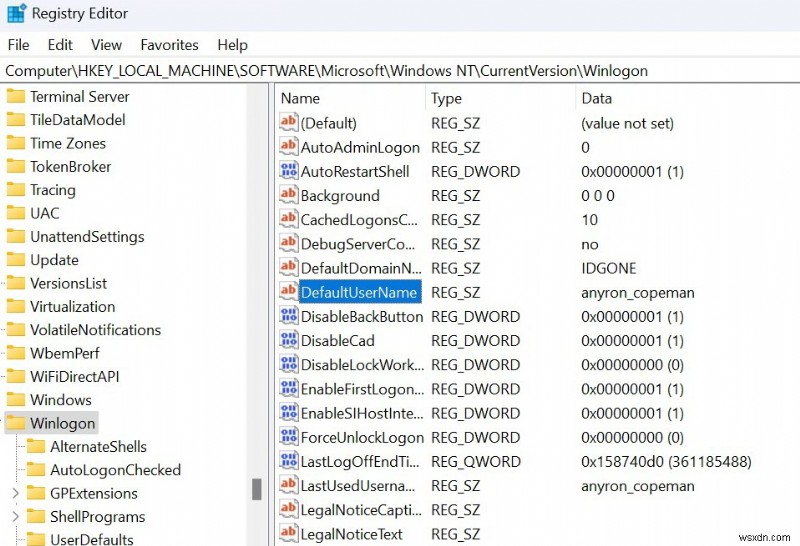
Task: Sort values by Name column header
Action: click(x=300, y=98)
